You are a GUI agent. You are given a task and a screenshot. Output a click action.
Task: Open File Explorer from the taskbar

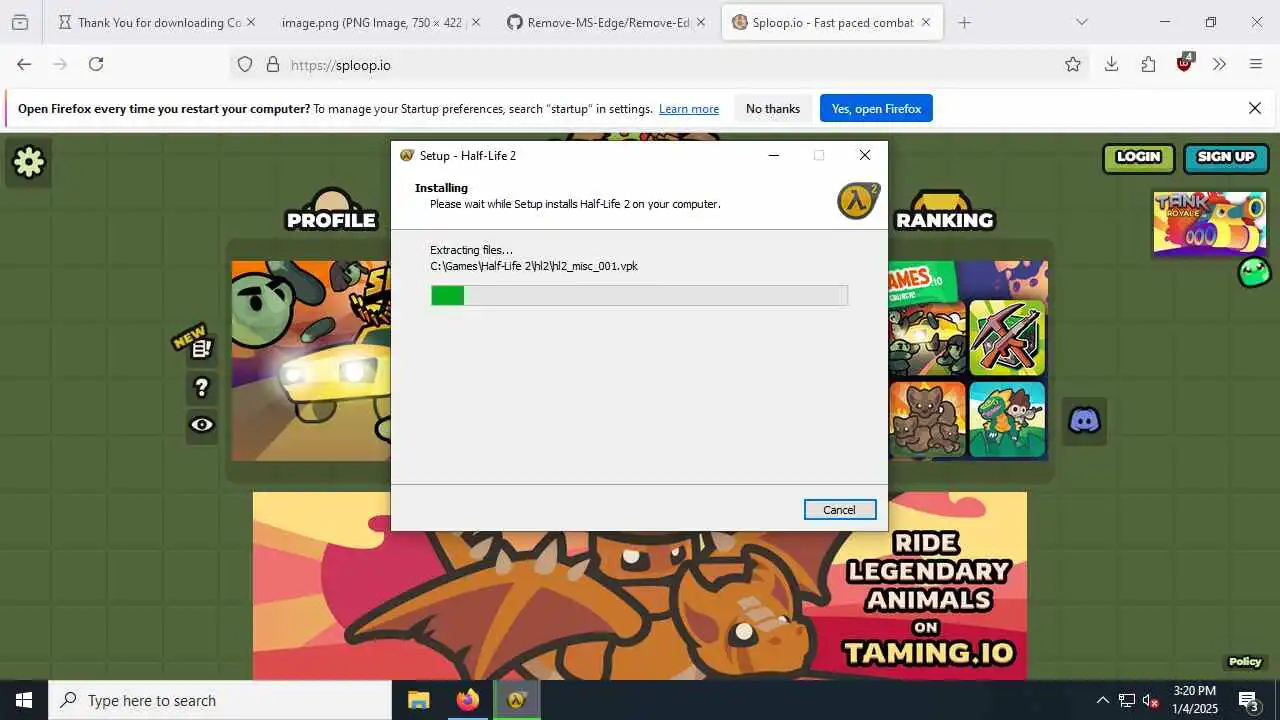point(418,700)
